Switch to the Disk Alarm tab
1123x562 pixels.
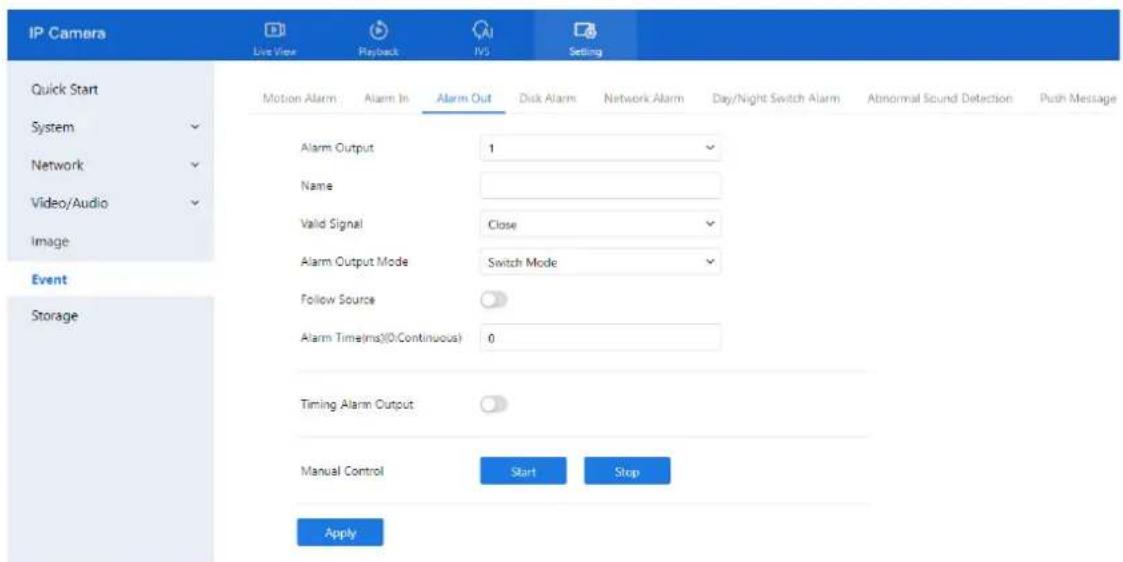(548, 99)
